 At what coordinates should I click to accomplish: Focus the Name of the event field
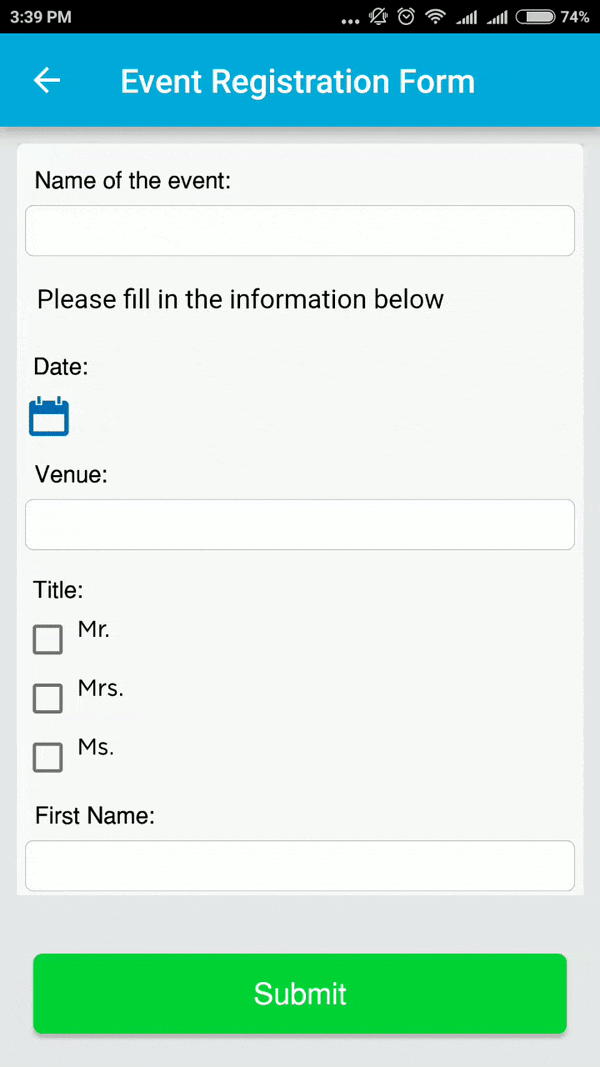300,231
